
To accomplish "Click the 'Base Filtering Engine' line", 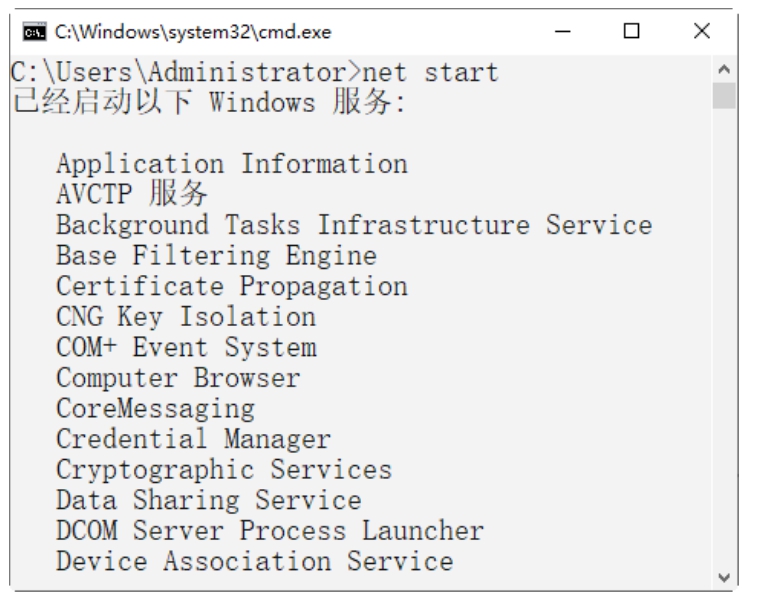I will pyautogui.click(x=216, y=256).
